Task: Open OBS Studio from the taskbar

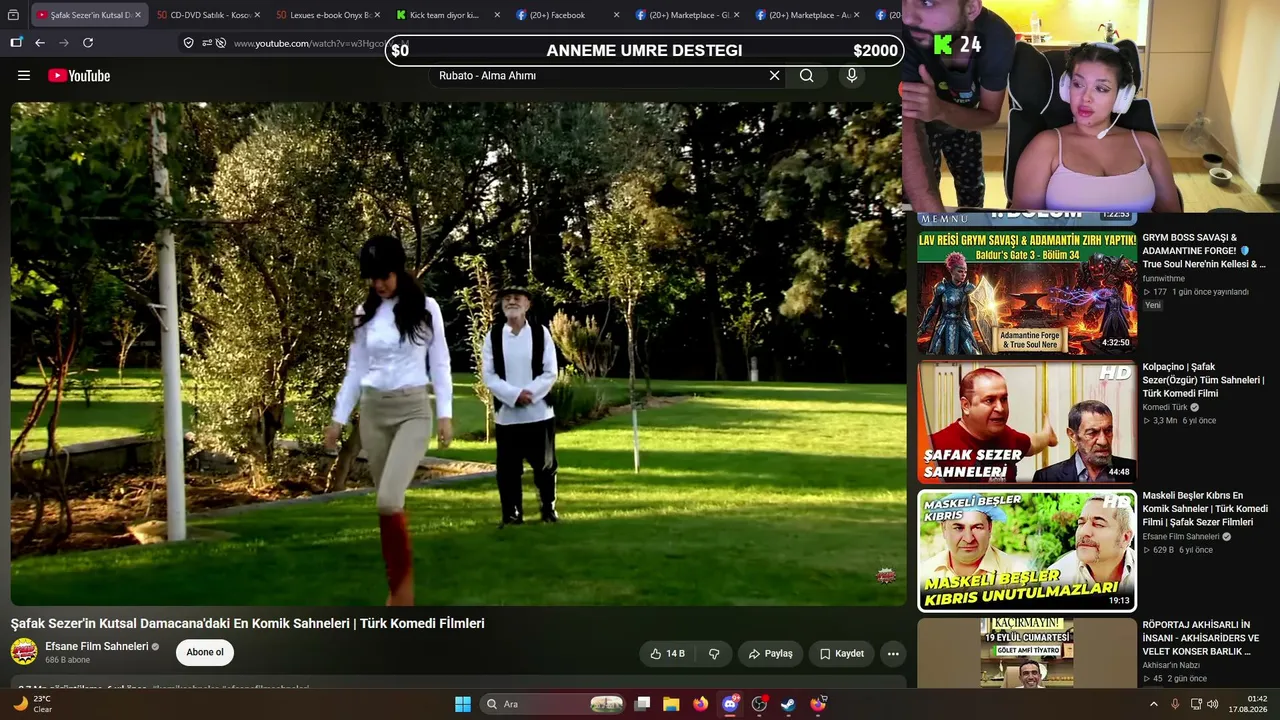Action: (759, 704)
